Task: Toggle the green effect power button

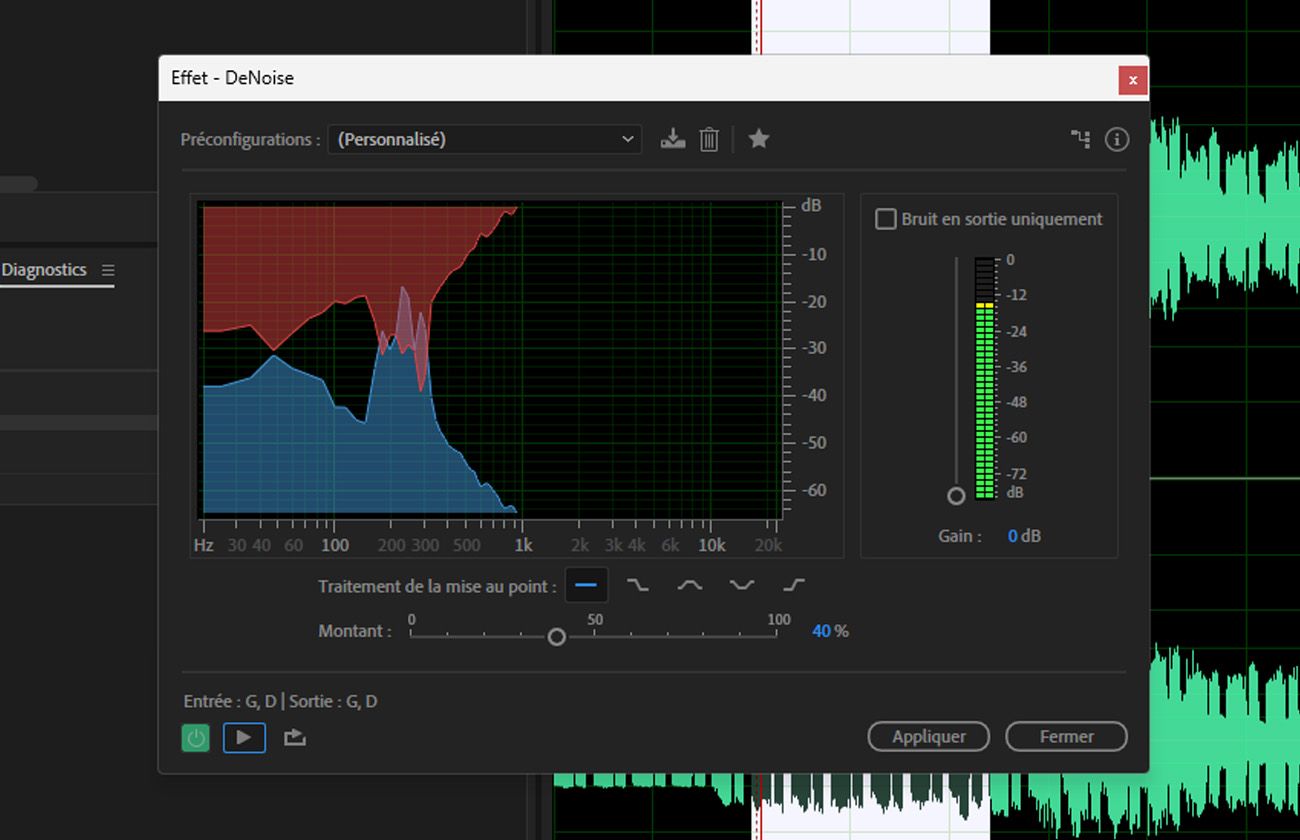Action: 196,737
